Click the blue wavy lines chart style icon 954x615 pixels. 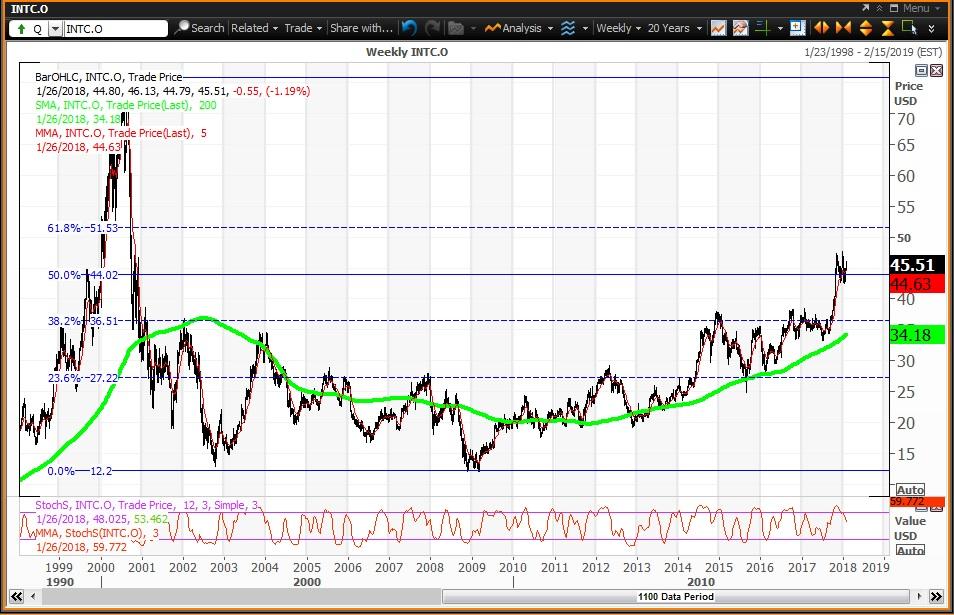(568, 28)
